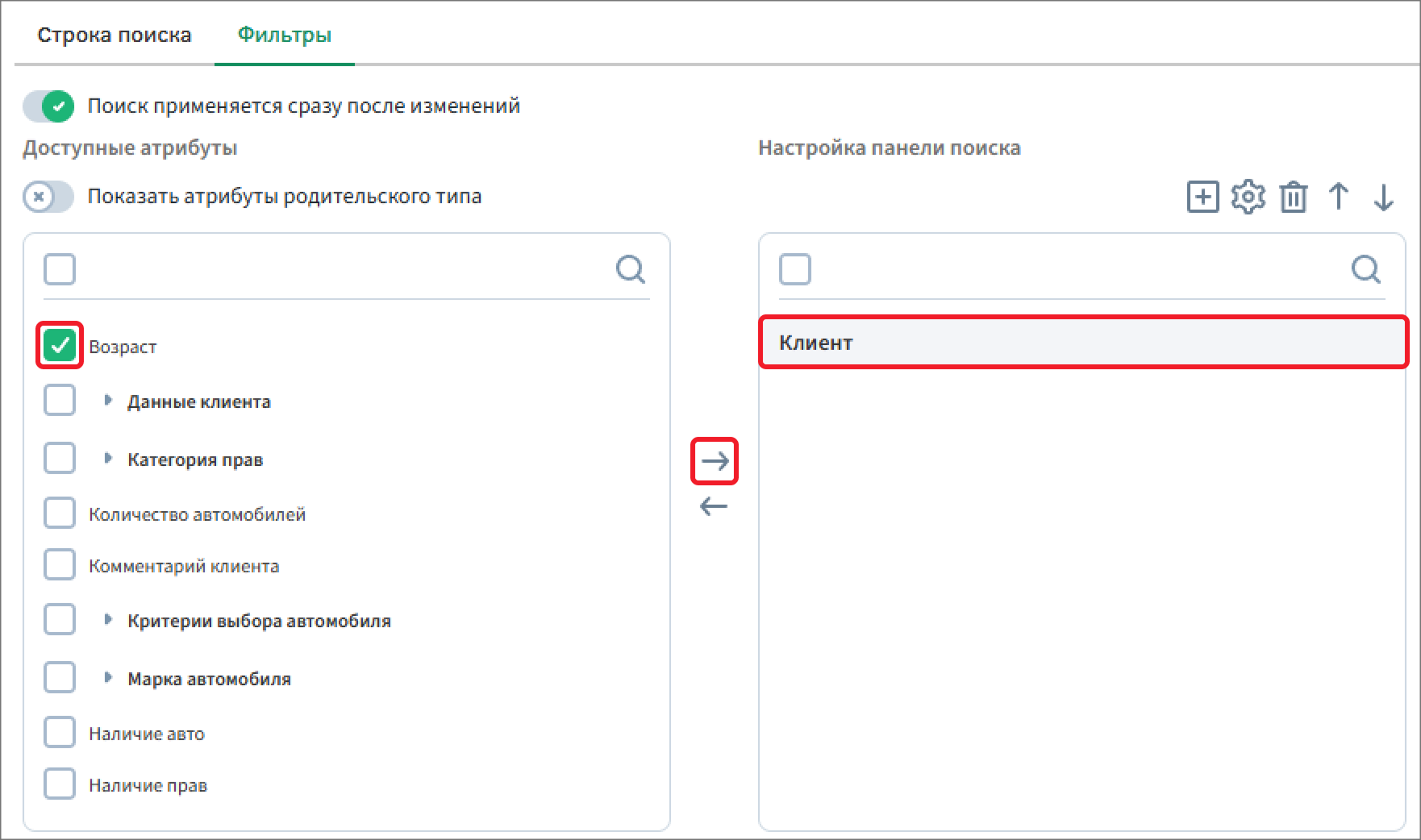1421x840 pixels.
Task: Click the trash delete icon
Action: 1293,197
